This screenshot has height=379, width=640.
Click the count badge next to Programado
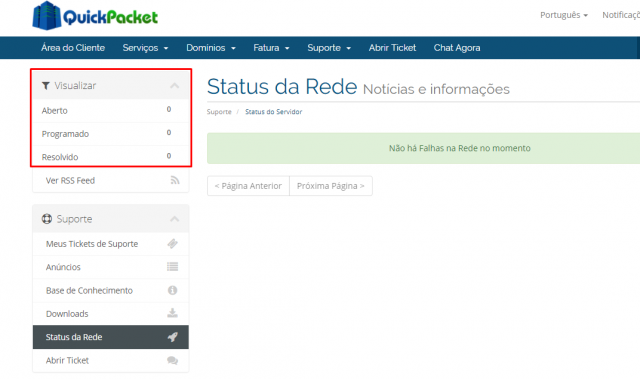point(169,133)
